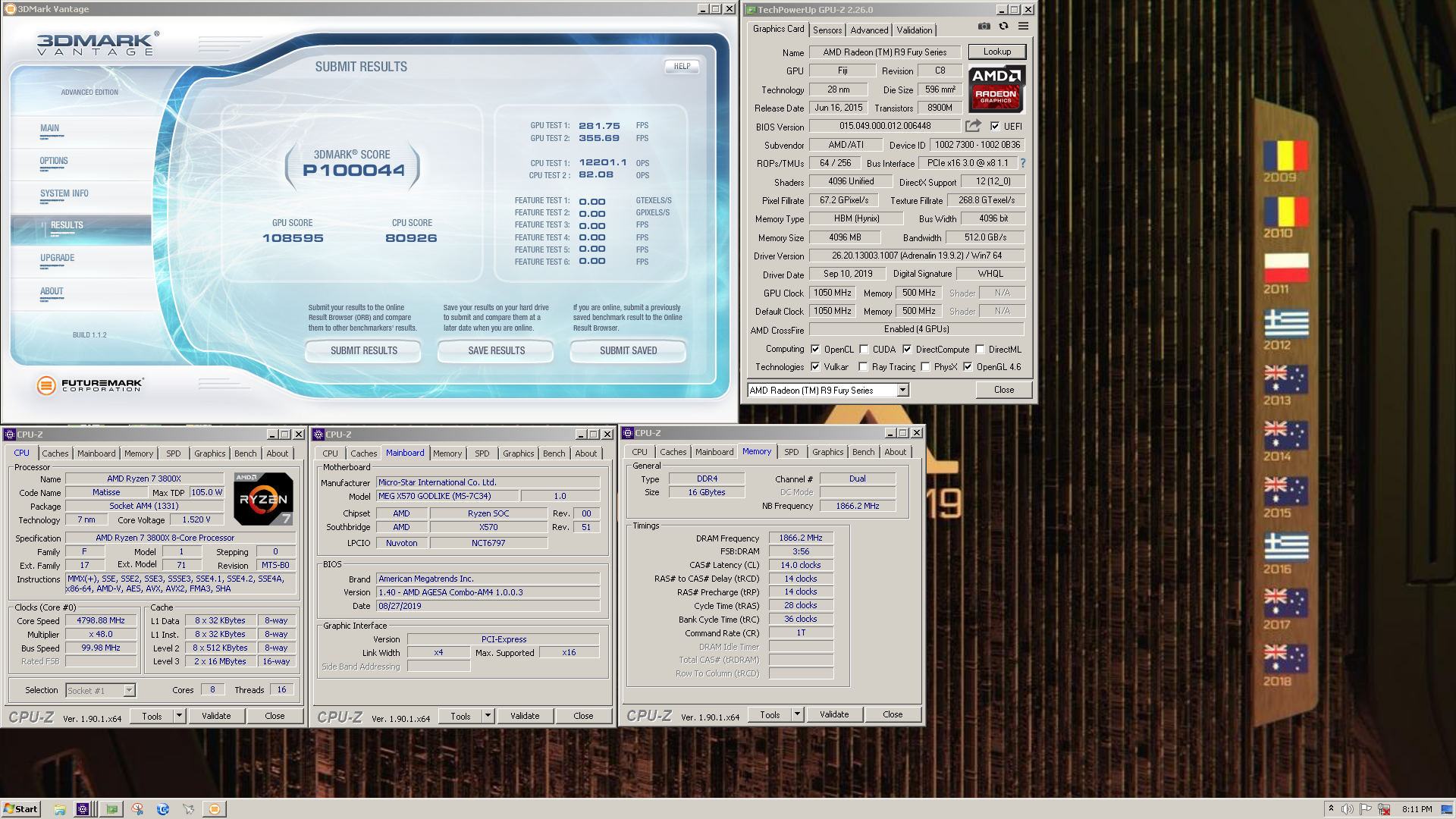This screenshot has height=819, width=1456.
Task: Refresh GPU-Z data with the refresh icon
Action: tap(1003, 27)
